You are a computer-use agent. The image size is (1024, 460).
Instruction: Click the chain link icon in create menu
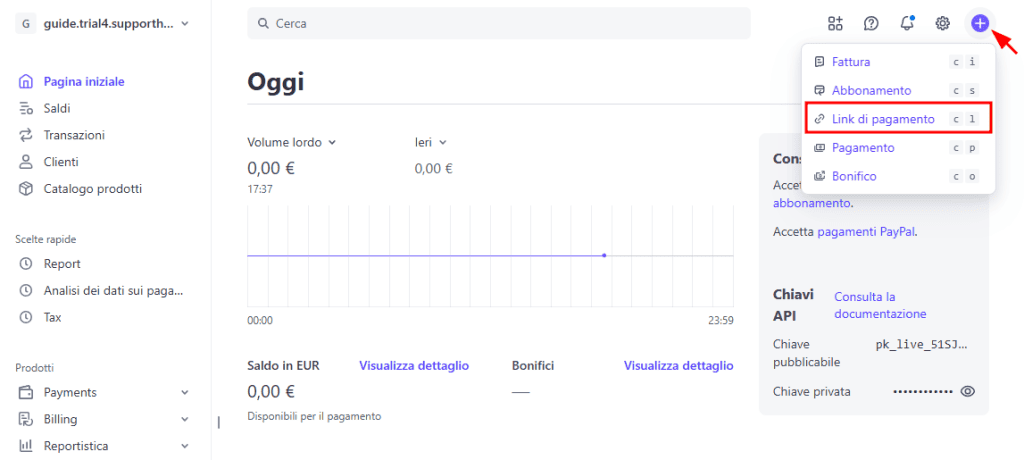pos(820,119)
